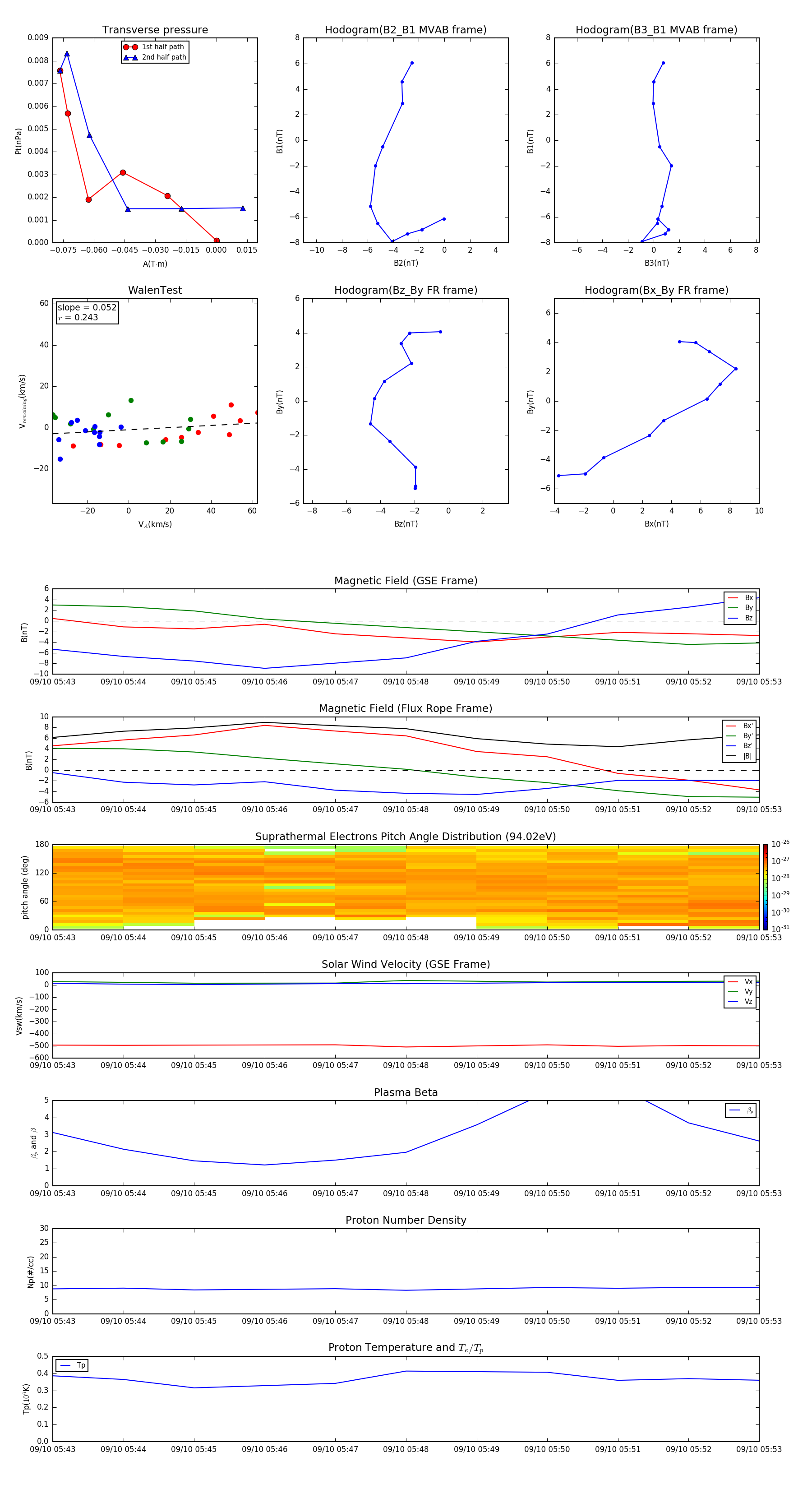Screen dimensions: 812x1489
Task: Click the "Hodogram(B3_B1 MVAB frame)" title
Action: [x=656, y=29]
